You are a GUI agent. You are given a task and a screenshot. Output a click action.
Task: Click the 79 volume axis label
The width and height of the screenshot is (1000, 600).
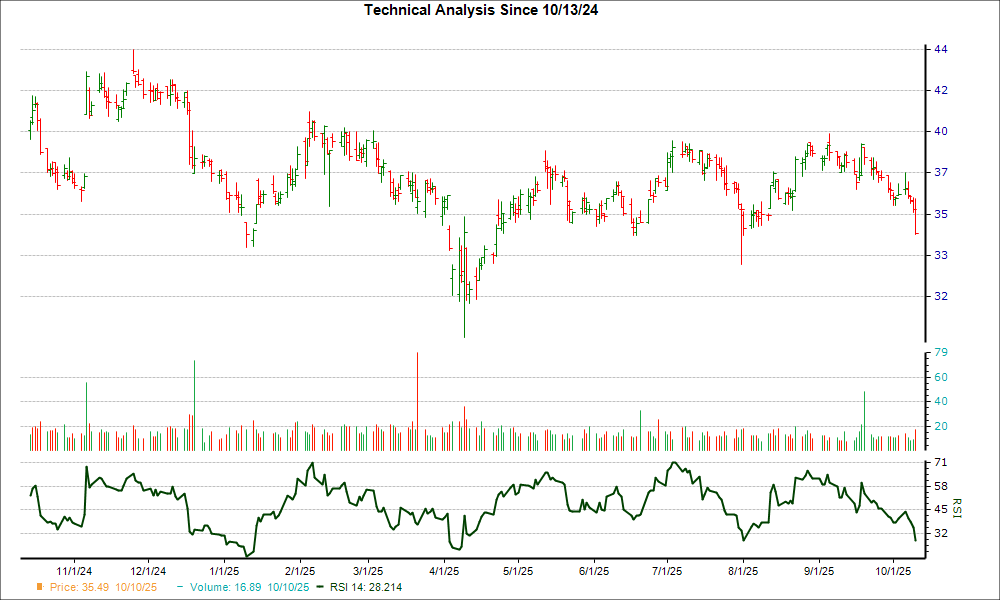click(x=941, y=353)
